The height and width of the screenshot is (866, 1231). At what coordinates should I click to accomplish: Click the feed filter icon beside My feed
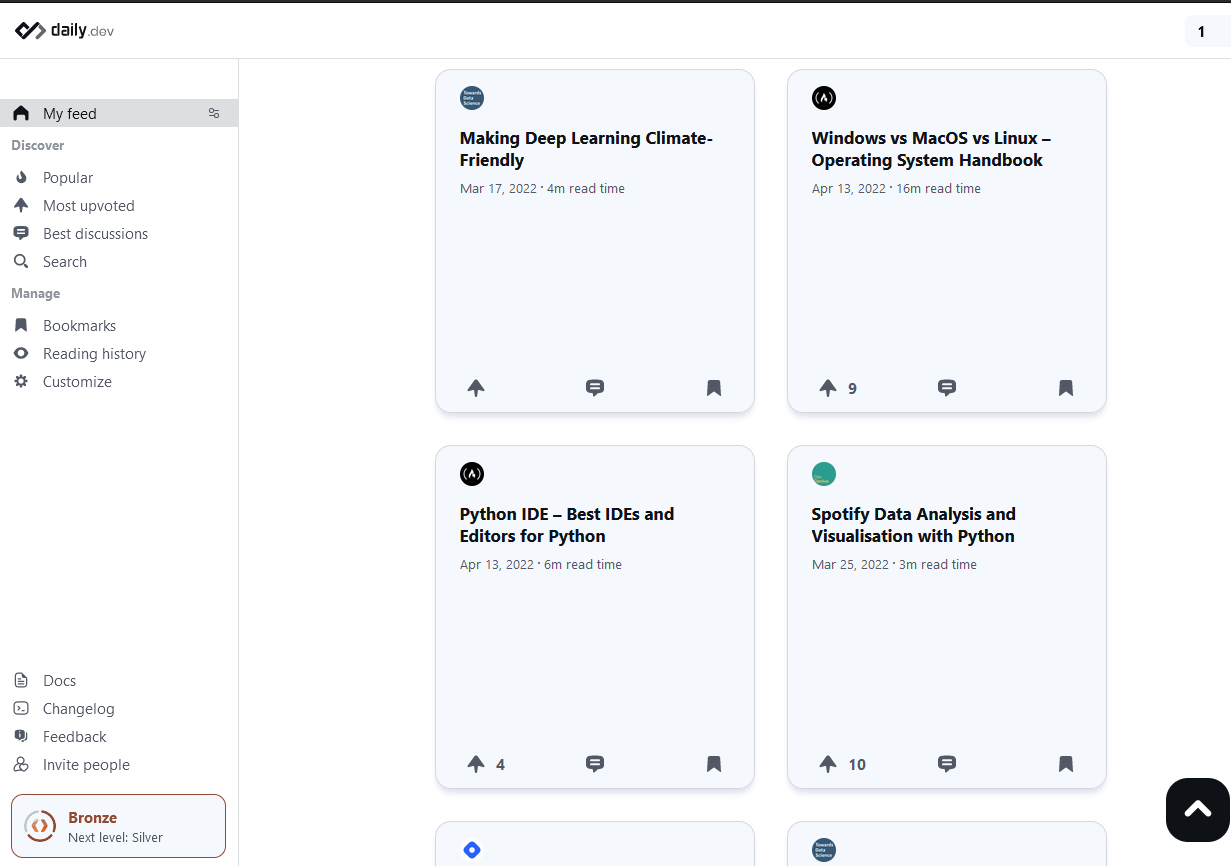click(x=214, y=113)
